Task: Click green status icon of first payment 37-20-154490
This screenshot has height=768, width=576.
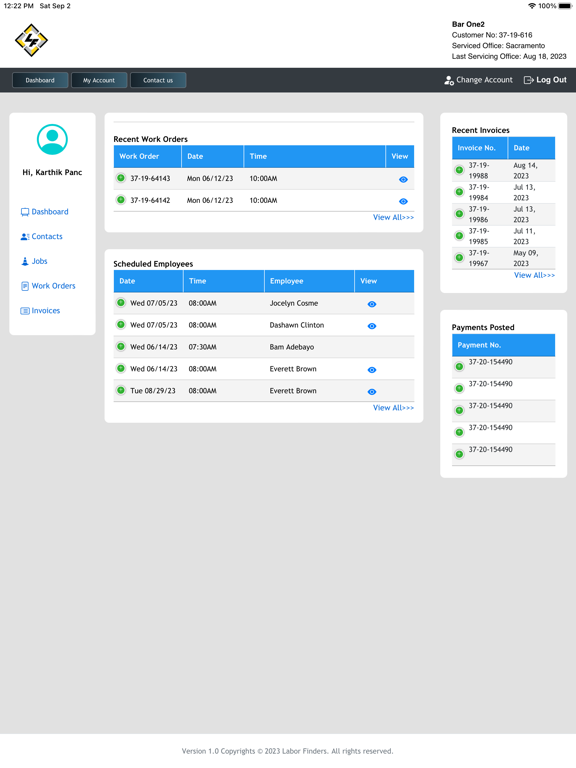Action: pyautogui.click(x=459, y=367)
